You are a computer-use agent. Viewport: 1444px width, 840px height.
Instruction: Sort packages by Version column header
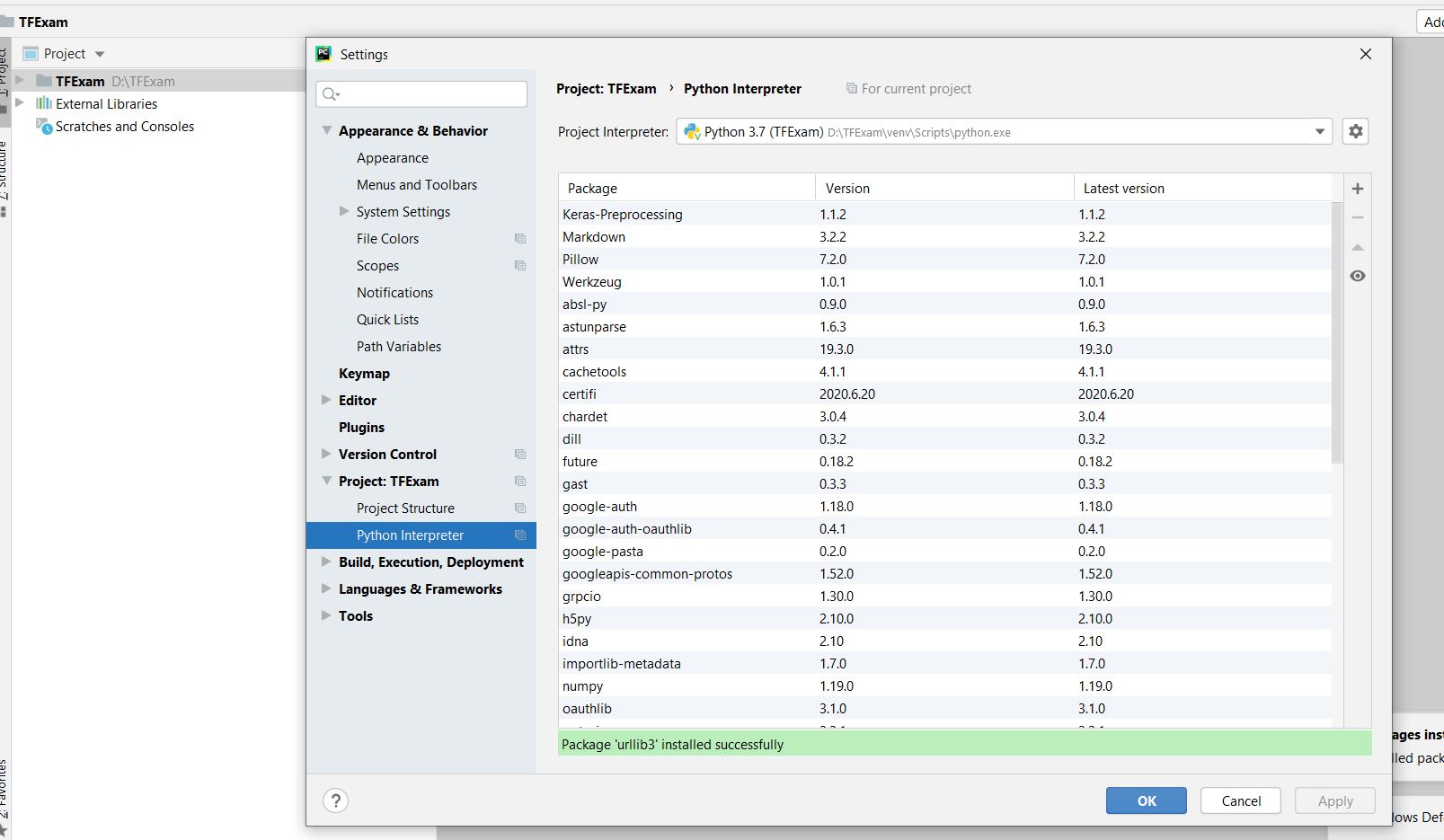[x=944, y=188]
